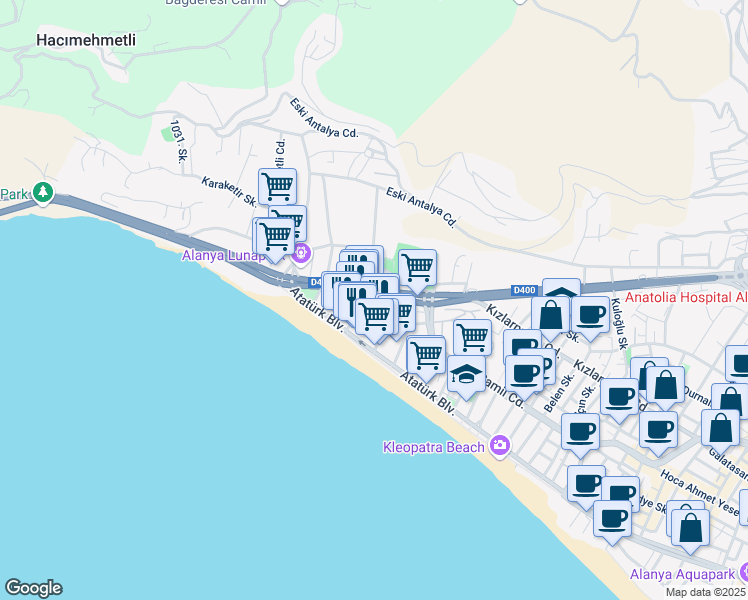
Task: Select the Hacımehmetli neighborhood label
Action: (85, 41)
